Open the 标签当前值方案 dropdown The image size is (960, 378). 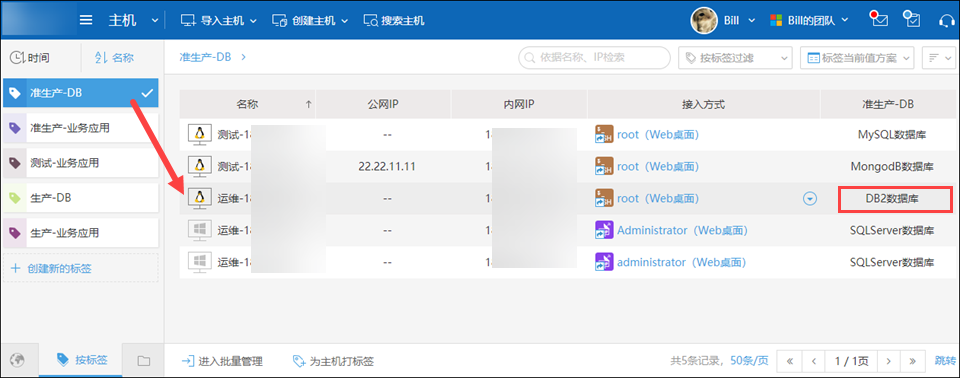pos(857,58)
